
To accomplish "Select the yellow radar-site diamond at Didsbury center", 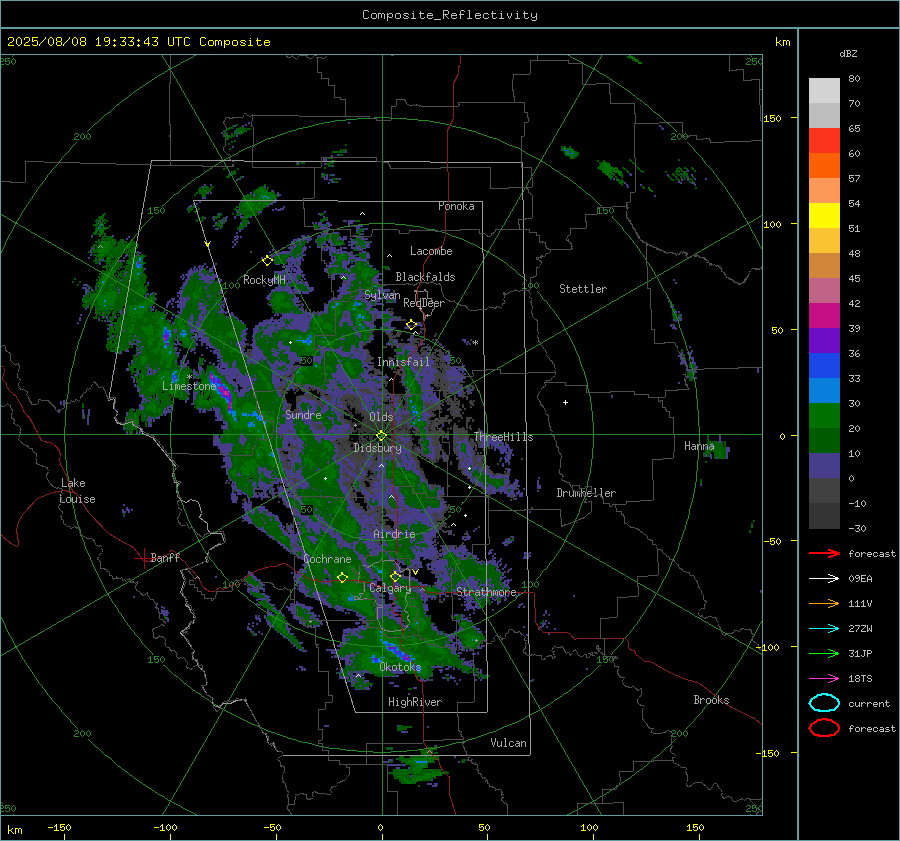I will 381,436.
